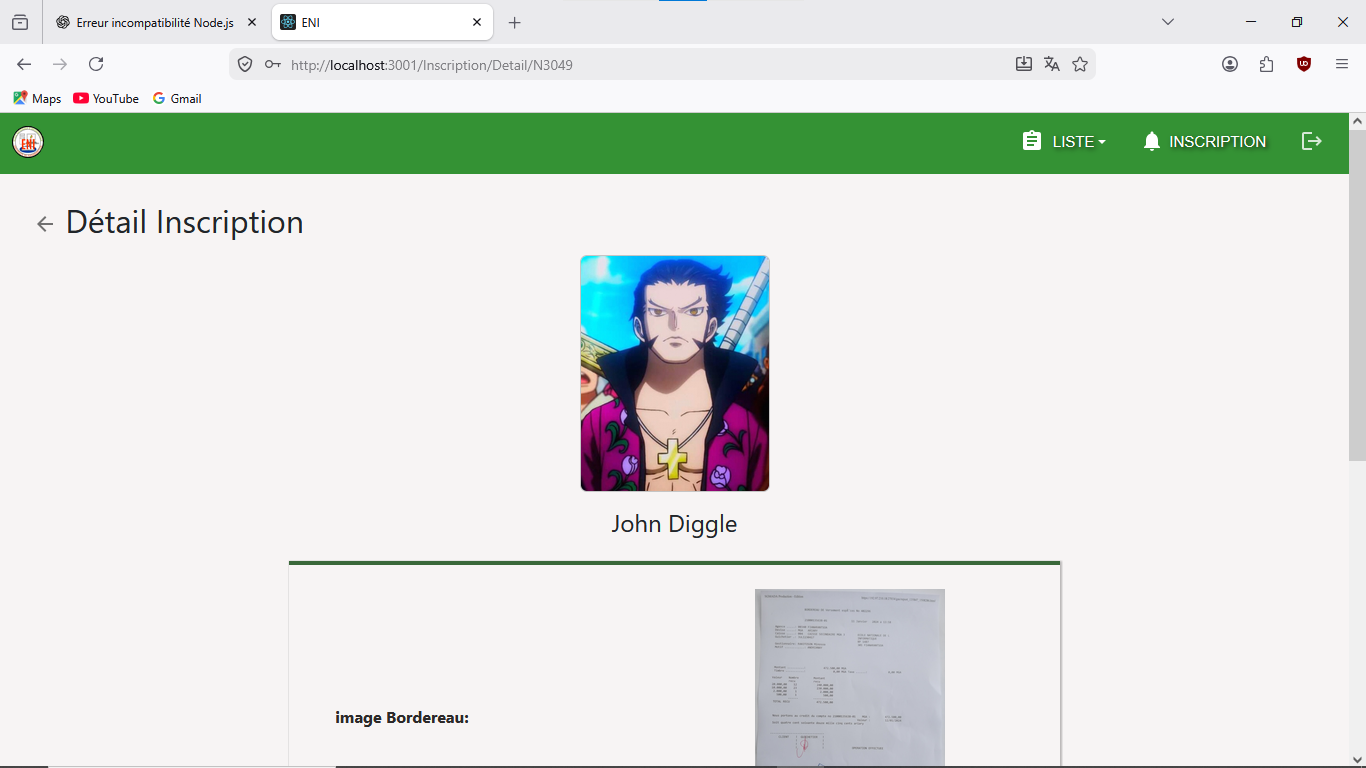Close the ENI tab
The width and height of the screenshot is (1366, 768).
tap(477, 22)
